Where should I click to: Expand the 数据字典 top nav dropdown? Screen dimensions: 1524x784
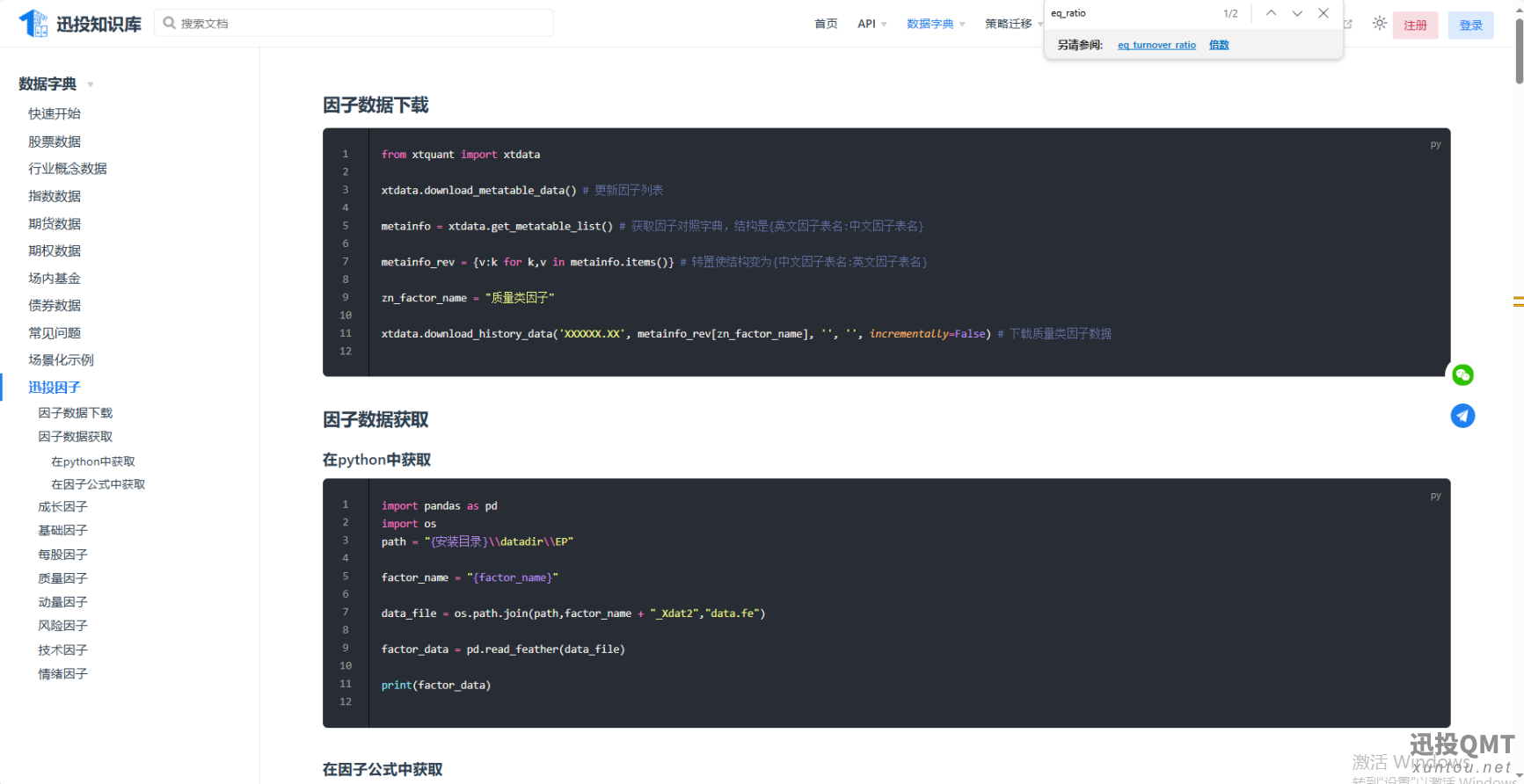[936, 24]
